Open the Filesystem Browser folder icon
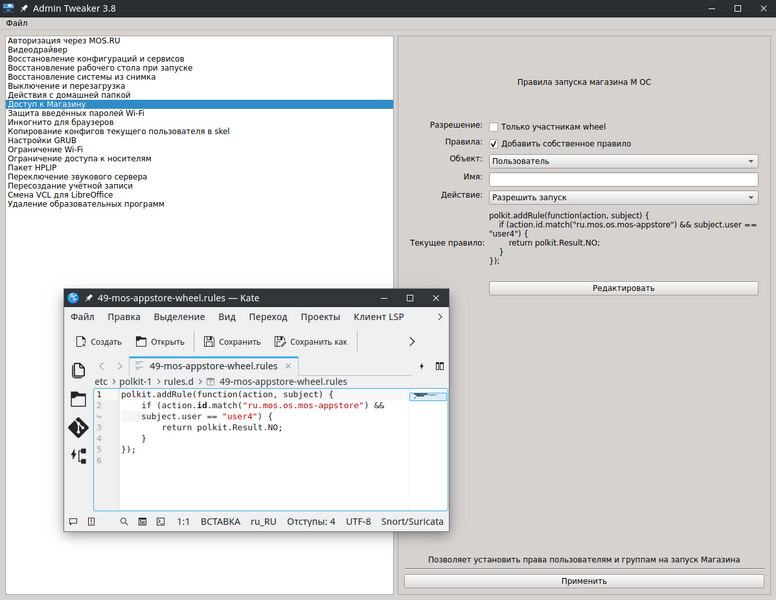The height and width of the screenshot is (600, 776). click(78, 399)
